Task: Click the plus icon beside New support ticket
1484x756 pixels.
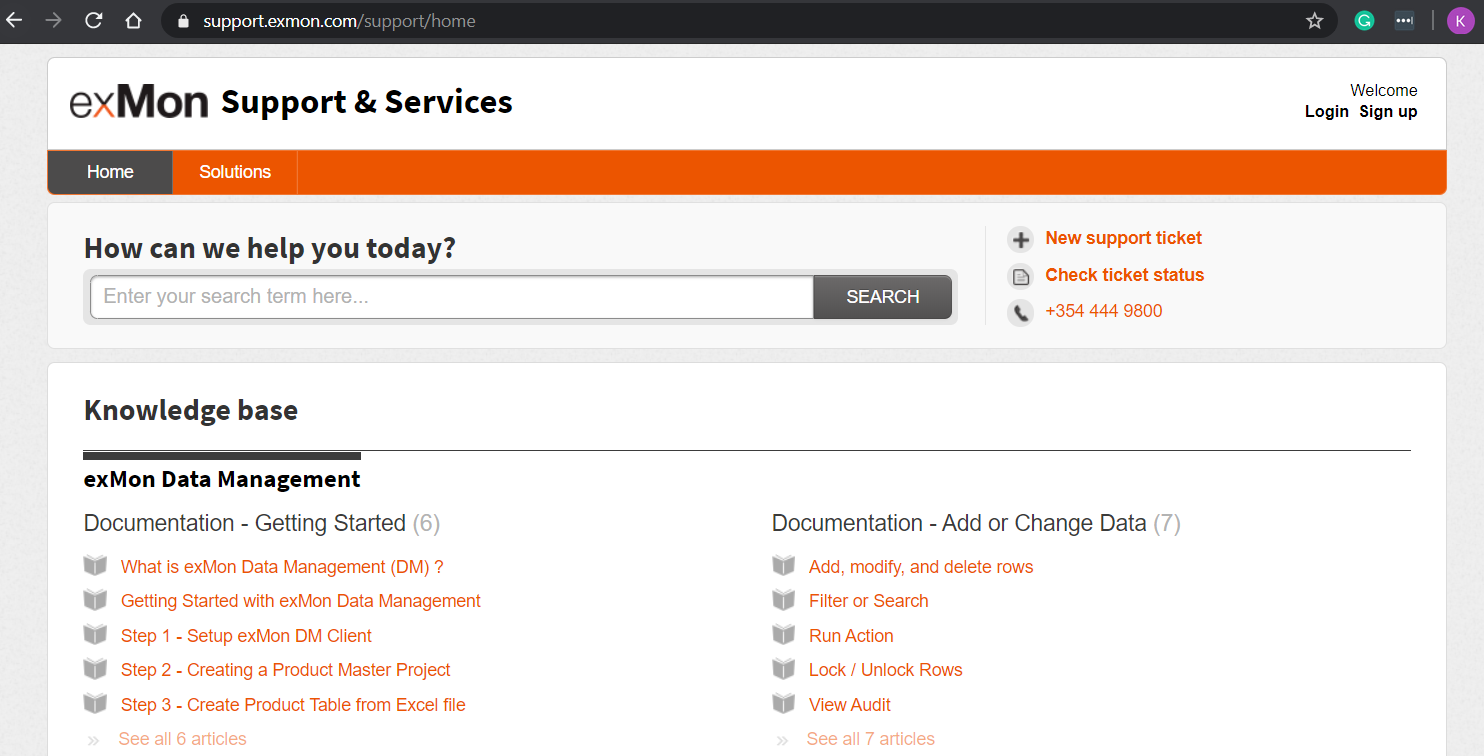Action: click(x=1020, y=239)
